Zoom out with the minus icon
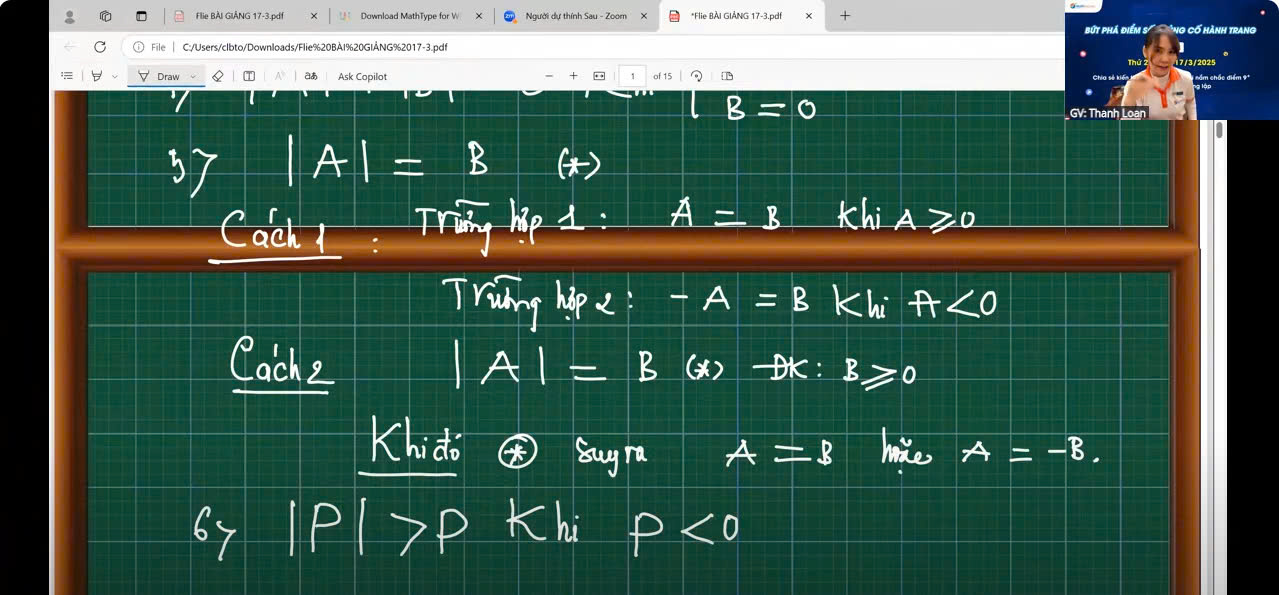Viewport: 1279px width, 595px height. (548, 76)
